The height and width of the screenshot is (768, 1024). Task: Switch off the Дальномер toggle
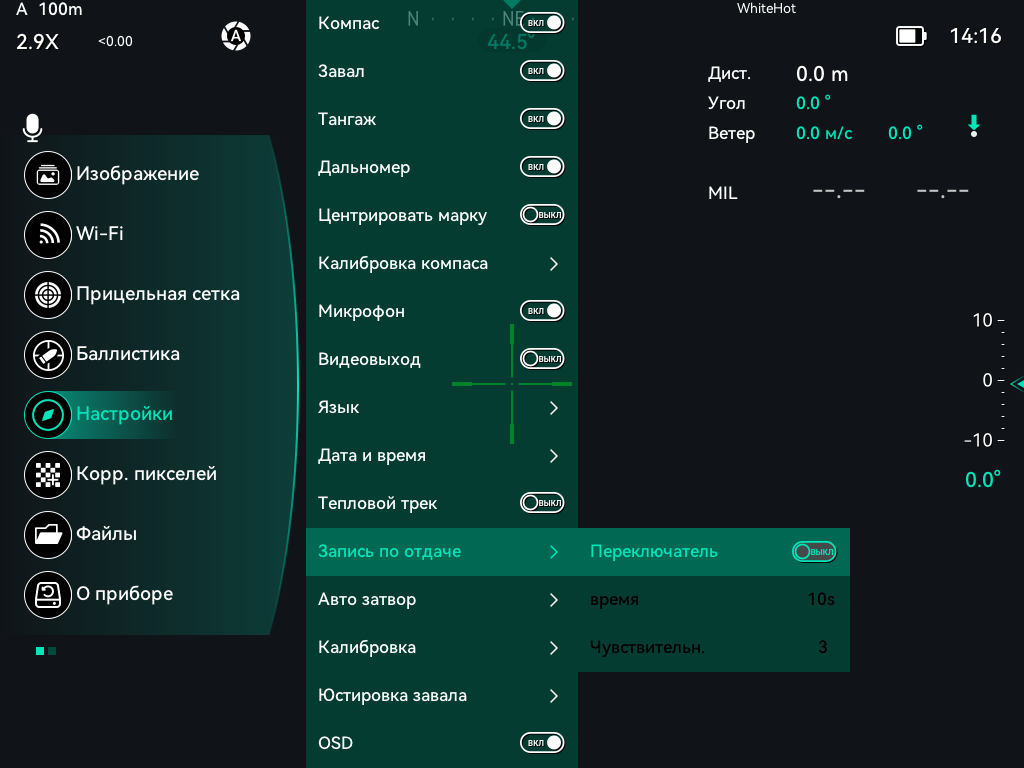point(542,167)
